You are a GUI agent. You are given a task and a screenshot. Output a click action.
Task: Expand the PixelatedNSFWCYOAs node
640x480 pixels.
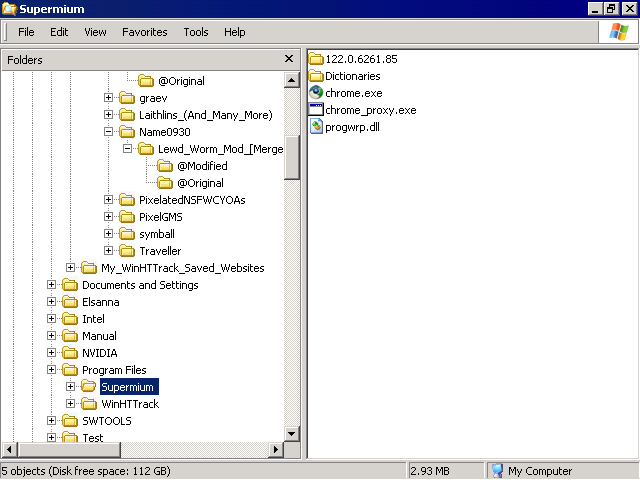(108, 200)
